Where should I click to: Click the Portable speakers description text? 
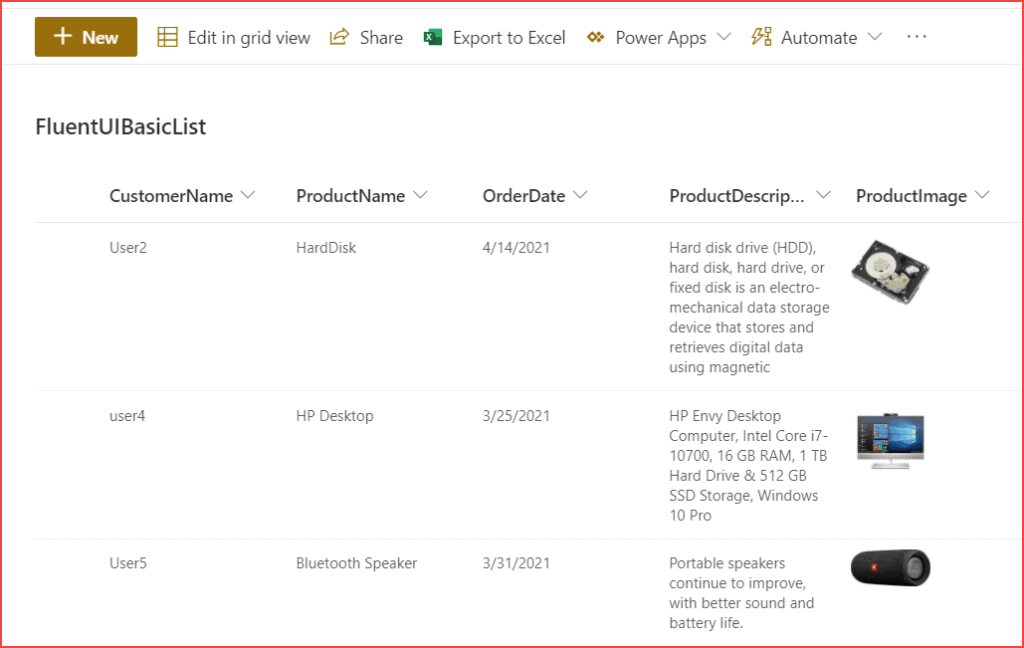741,593
